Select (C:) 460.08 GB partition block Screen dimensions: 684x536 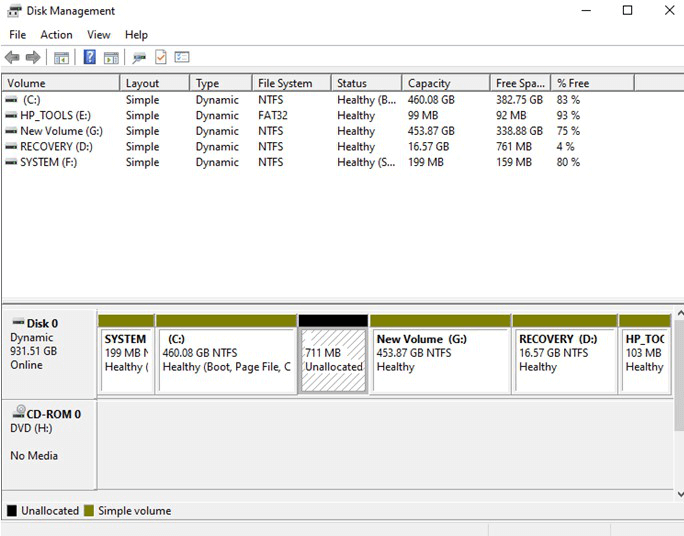[x=226, y=355]
